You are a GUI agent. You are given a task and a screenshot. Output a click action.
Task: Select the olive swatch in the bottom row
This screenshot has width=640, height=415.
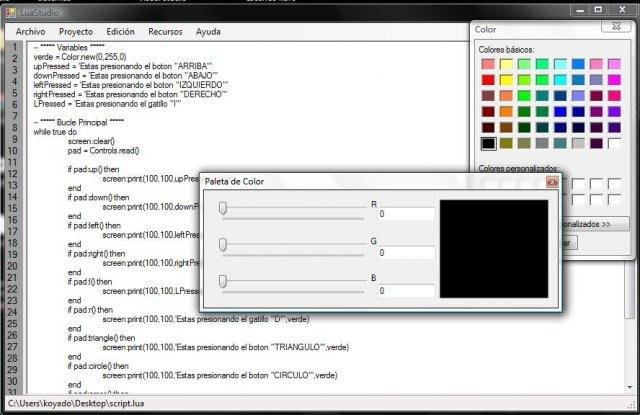click(x=506, y=143)
